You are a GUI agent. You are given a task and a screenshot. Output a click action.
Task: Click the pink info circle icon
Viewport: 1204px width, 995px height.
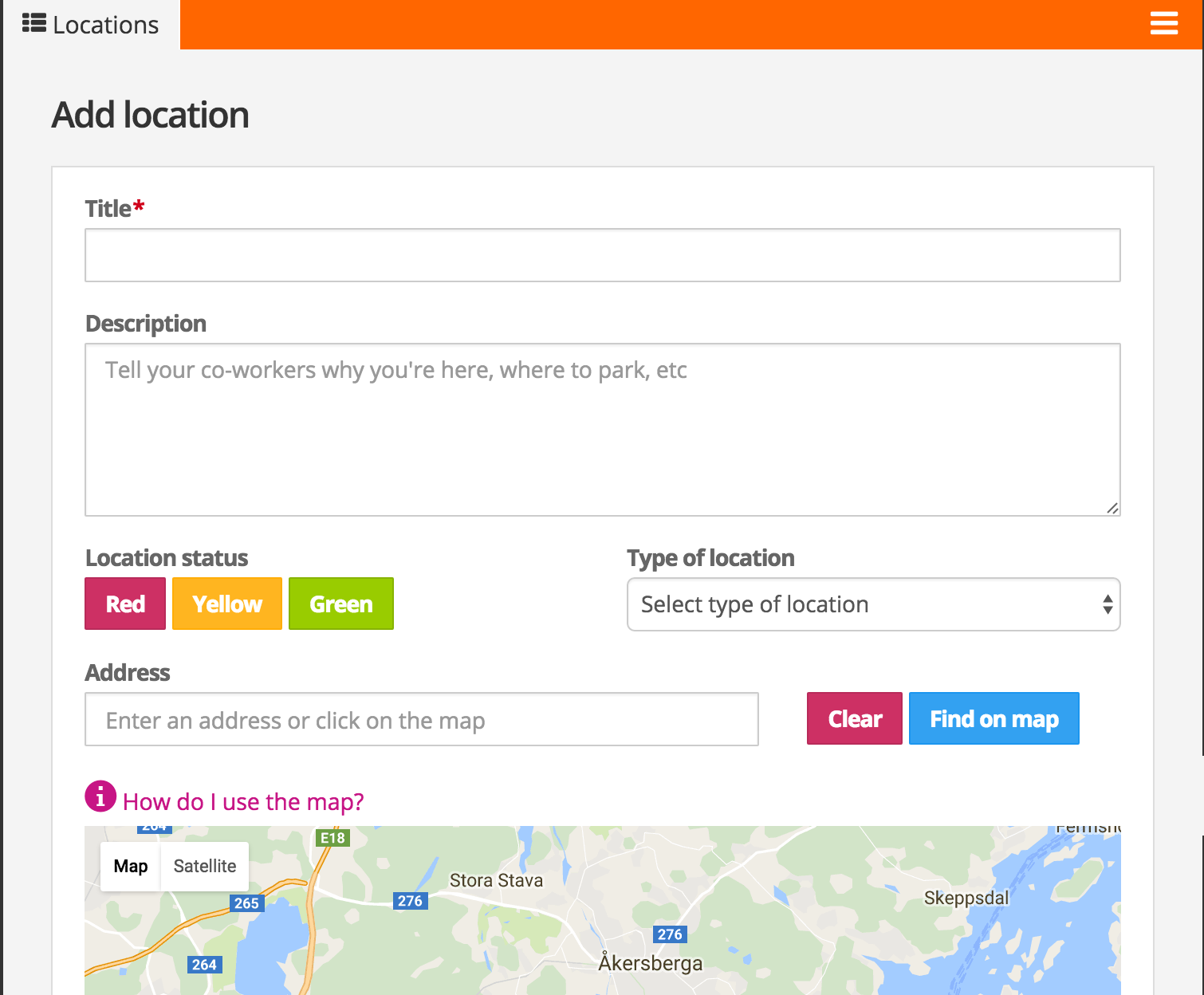coord(100,796)
